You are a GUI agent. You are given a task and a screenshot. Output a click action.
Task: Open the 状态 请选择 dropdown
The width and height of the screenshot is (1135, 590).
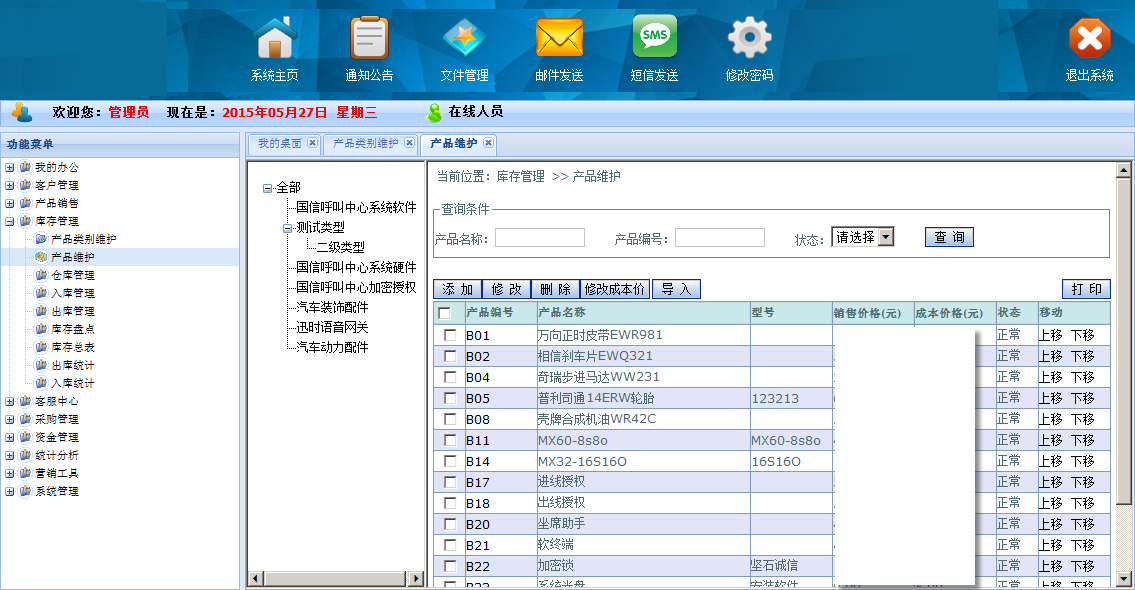862,237
